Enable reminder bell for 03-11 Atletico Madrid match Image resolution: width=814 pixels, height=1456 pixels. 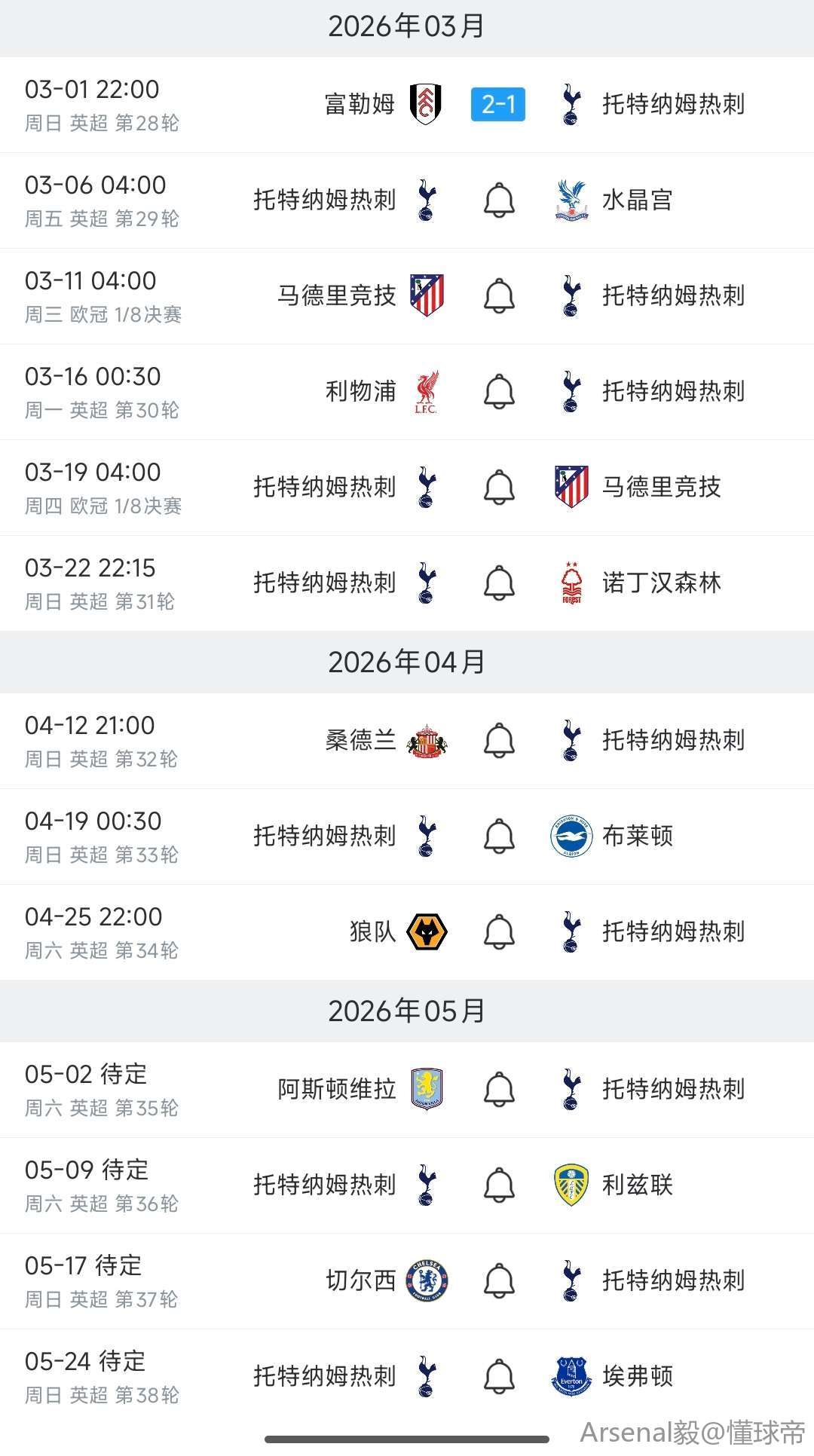[x=498, y=295]
